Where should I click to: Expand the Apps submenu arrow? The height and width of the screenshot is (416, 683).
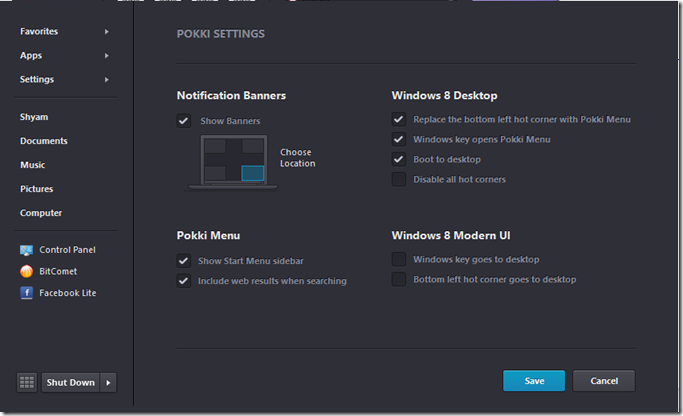coord(107,55)
